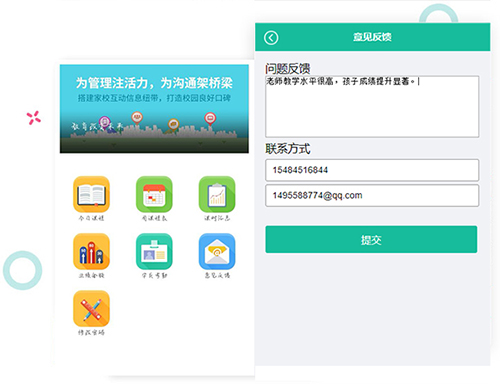Tap the red map pin on banner

[x=210, y=119]
